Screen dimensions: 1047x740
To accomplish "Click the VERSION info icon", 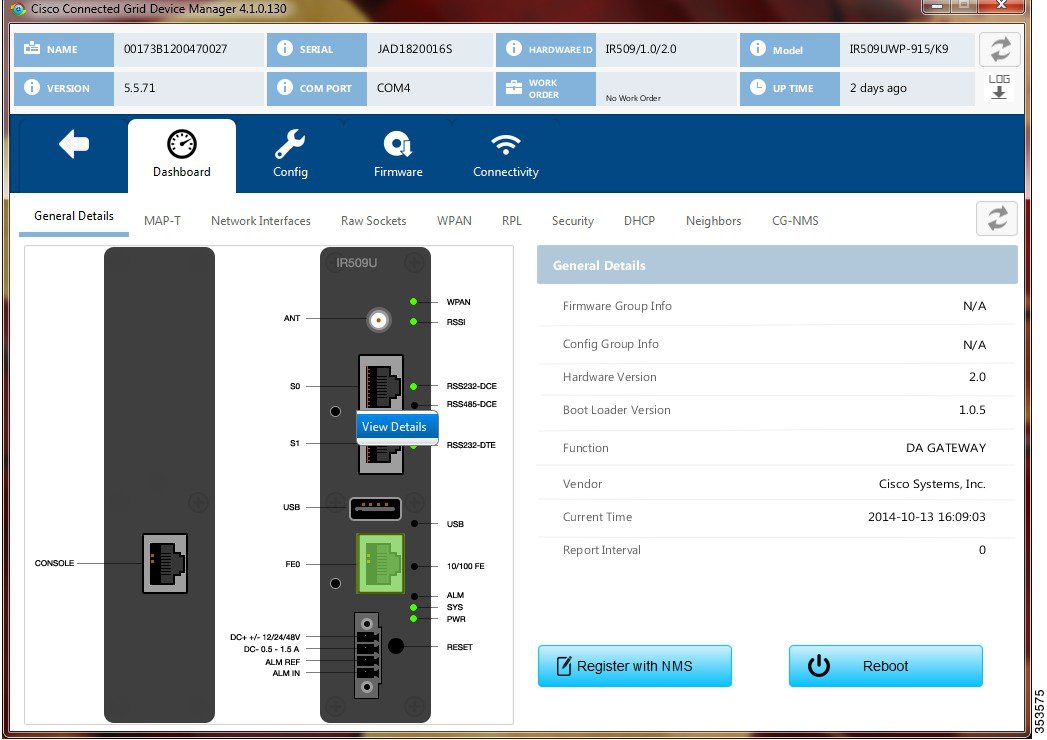I will click(32, 87).
